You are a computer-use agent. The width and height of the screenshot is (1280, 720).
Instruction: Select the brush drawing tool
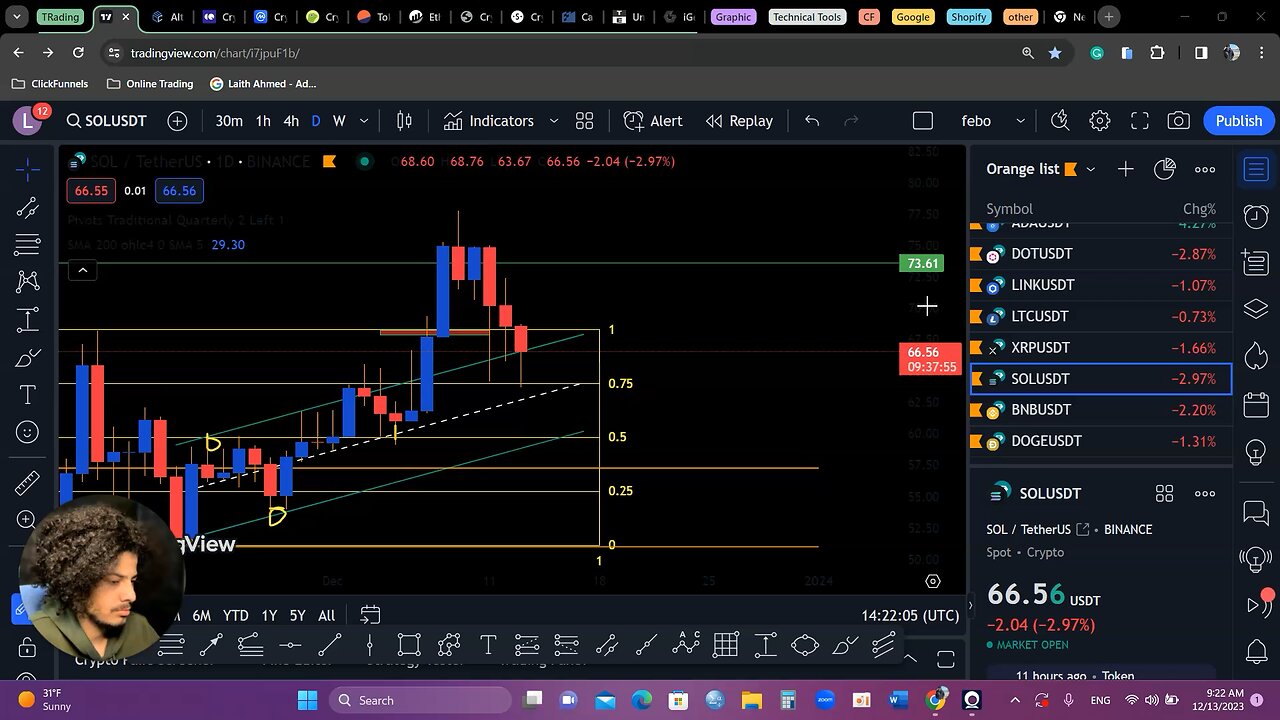[x=27, y=358]
